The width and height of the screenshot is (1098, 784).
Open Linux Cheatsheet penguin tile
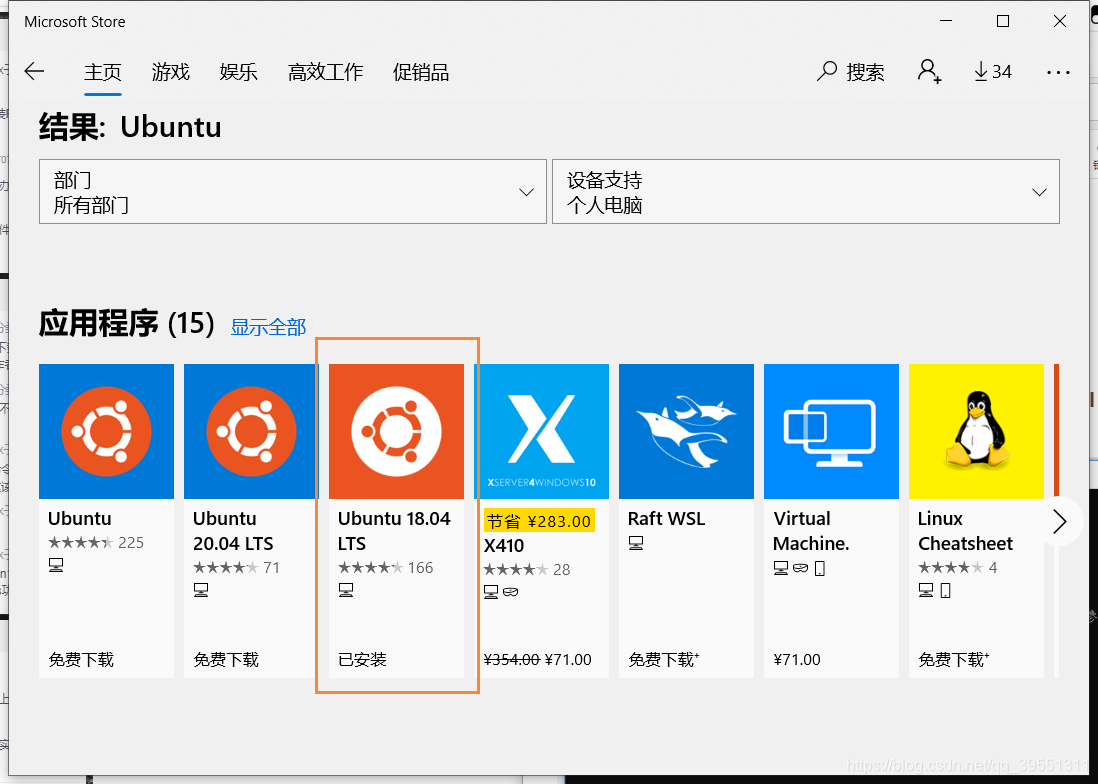[976, 431]
